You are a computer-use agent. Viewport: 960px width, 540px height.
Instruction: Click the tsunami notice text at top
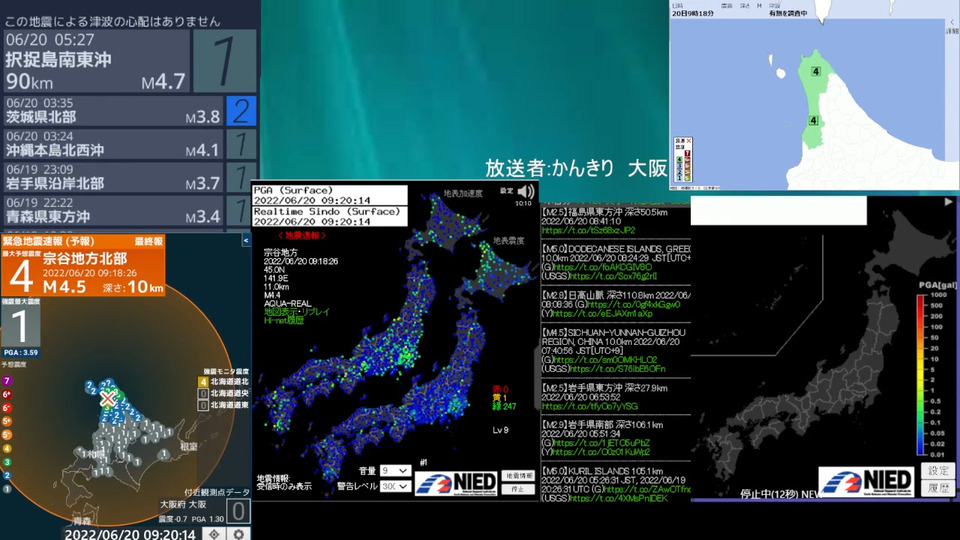click(113, 21)
